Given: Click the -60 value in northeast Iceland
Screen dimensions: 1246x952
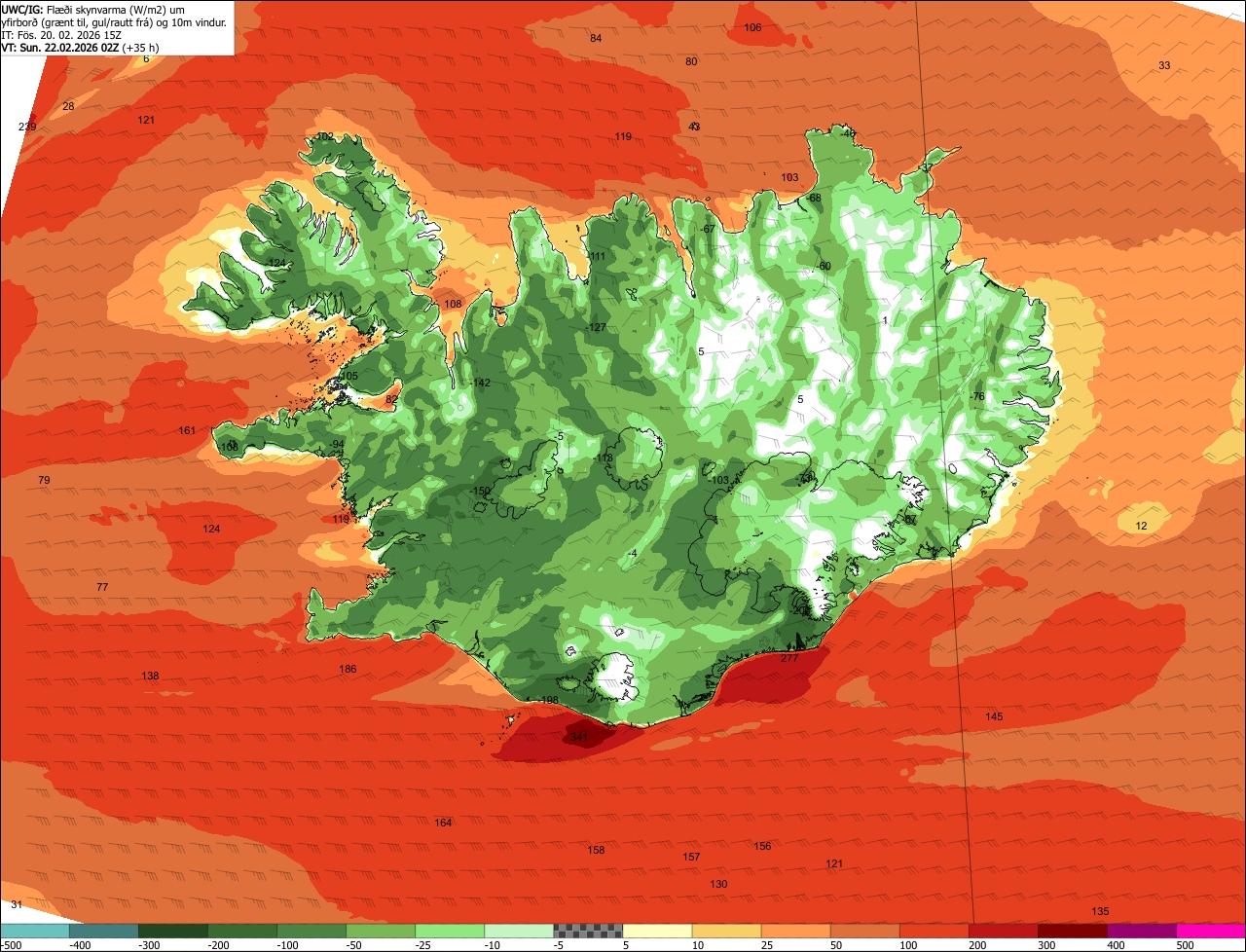Looking at the screenshot, I should (823, 266).
